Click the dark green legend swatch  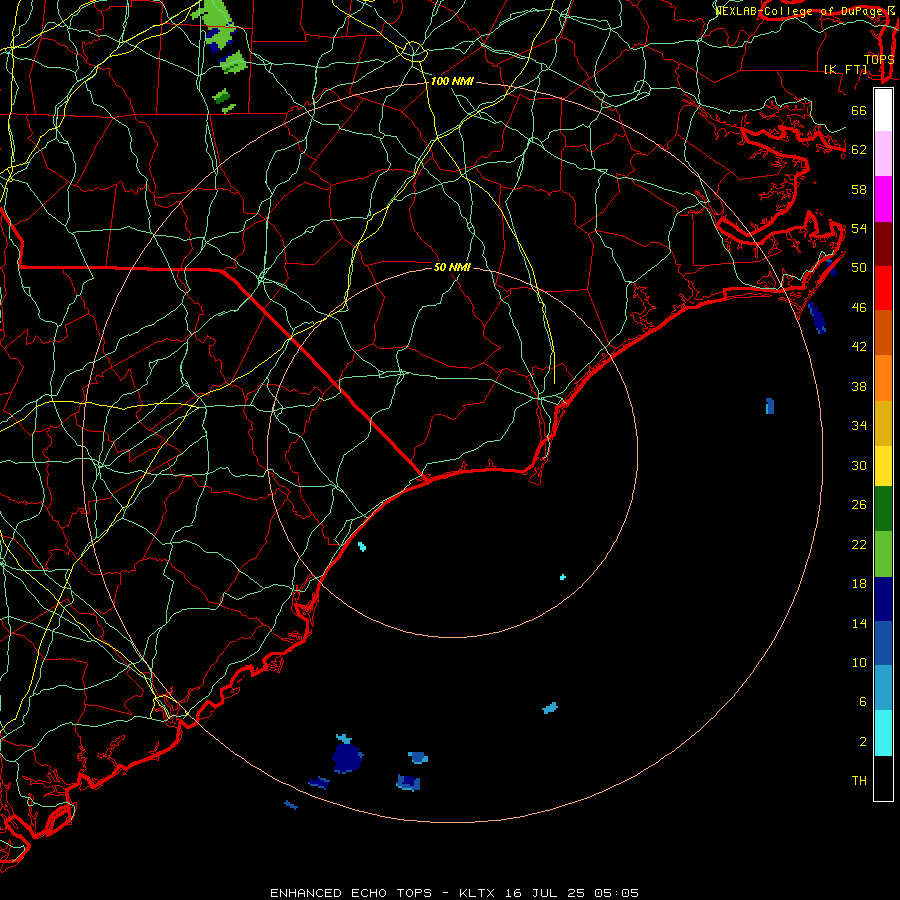coord(883,509)
